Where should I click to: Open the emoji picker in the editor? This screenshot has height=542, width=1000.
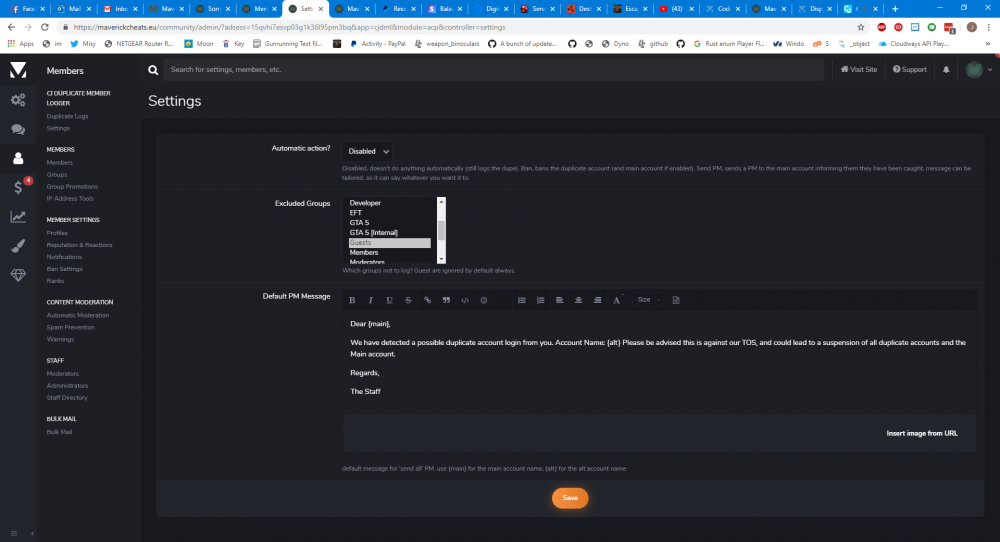click(x=484, y=300)
